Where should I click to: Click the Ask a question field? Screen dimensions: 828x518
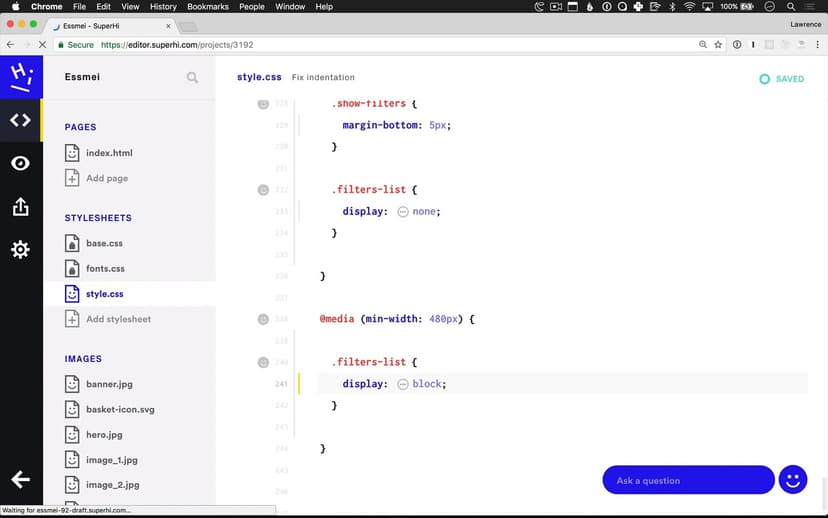(x=688, y=480)
